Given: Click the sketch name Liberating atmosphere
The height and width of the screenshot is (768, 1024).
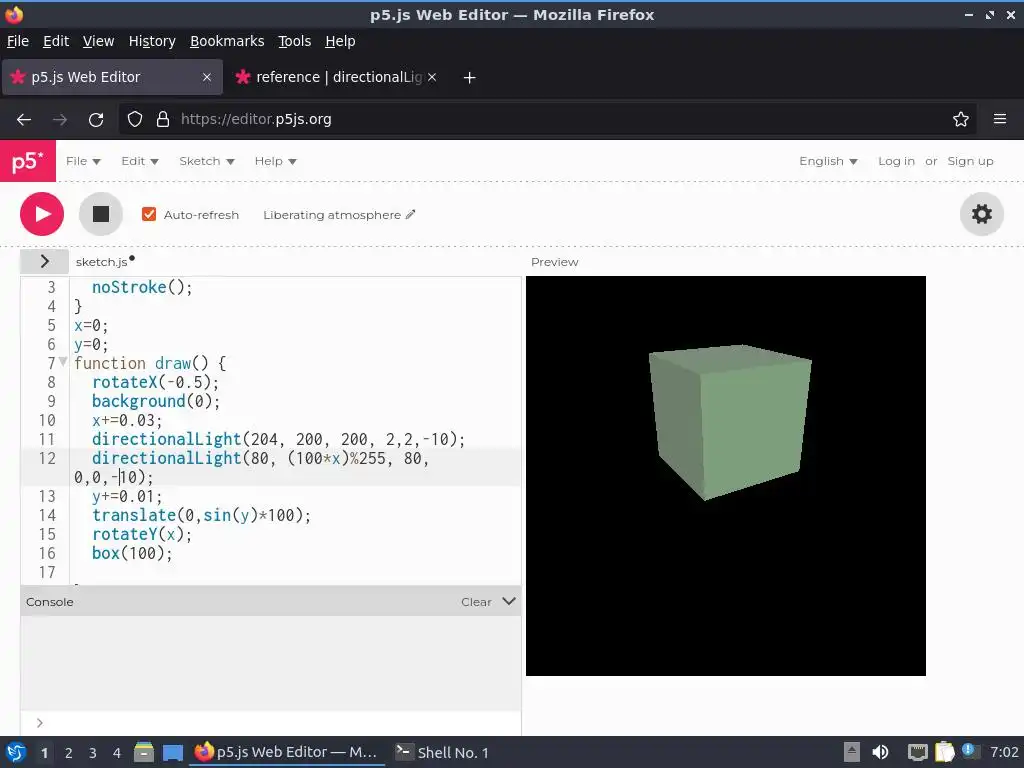Looking at the screenshot, I should click(x=332, y=215).
